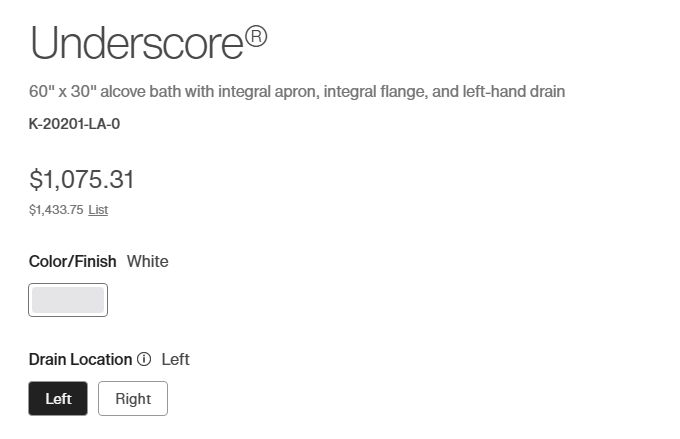Click the Underscore product title
Image resolution: width=680 pixels, height=439 pixels.
point(137,45)
